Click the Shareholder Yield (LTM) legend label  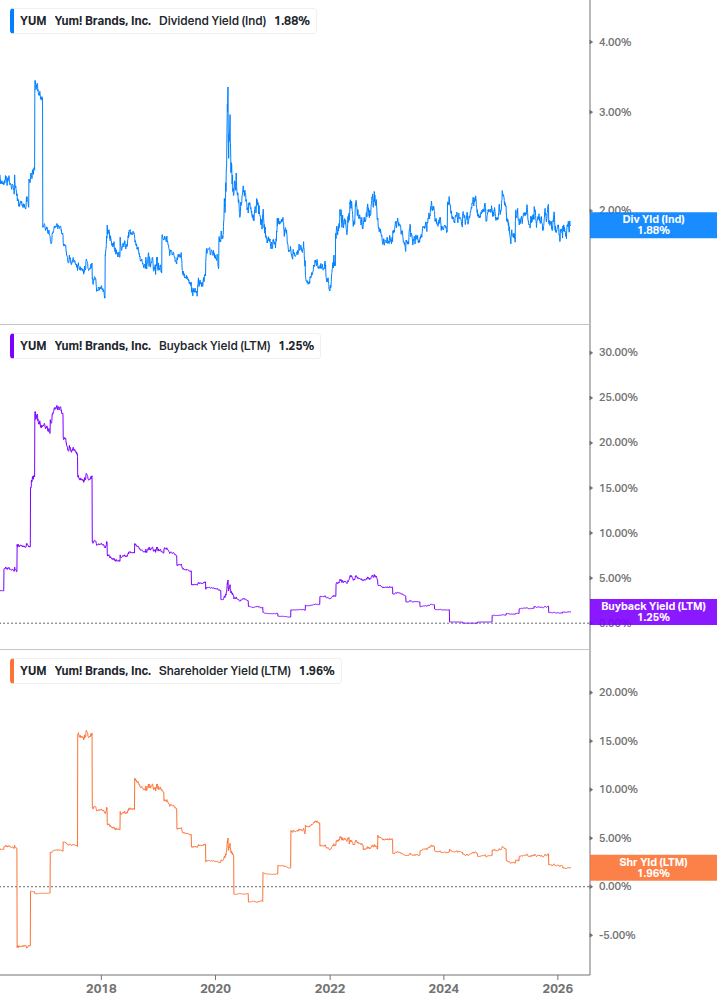pos(225,671)
